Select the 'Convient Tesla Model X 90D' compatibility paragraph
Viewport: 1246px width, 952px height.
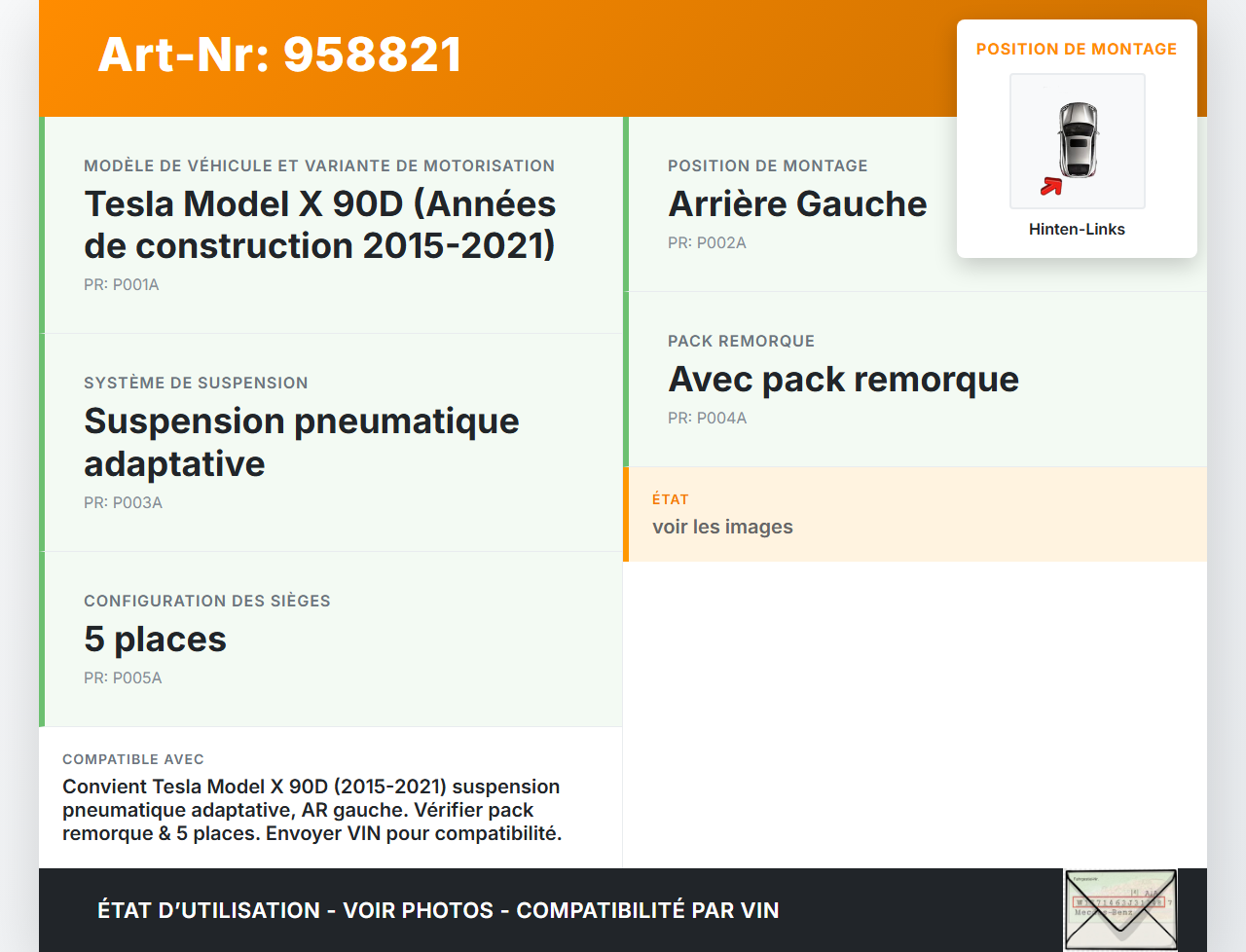click(x=312, y=810)
